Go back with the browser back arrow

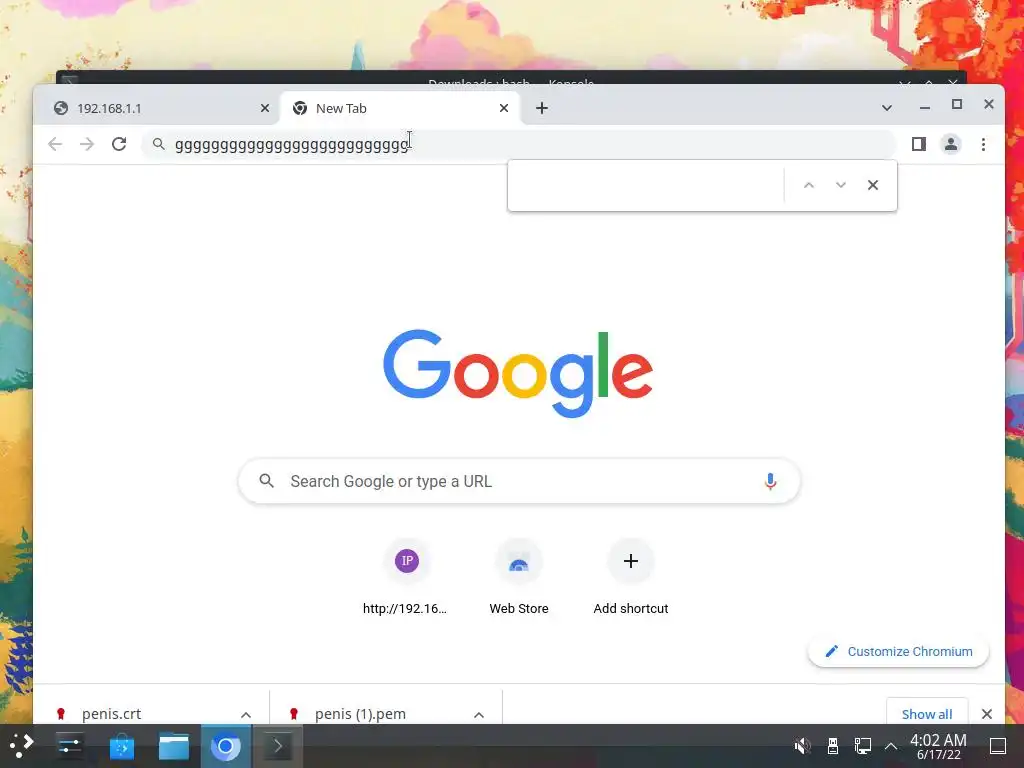[55, 144]
